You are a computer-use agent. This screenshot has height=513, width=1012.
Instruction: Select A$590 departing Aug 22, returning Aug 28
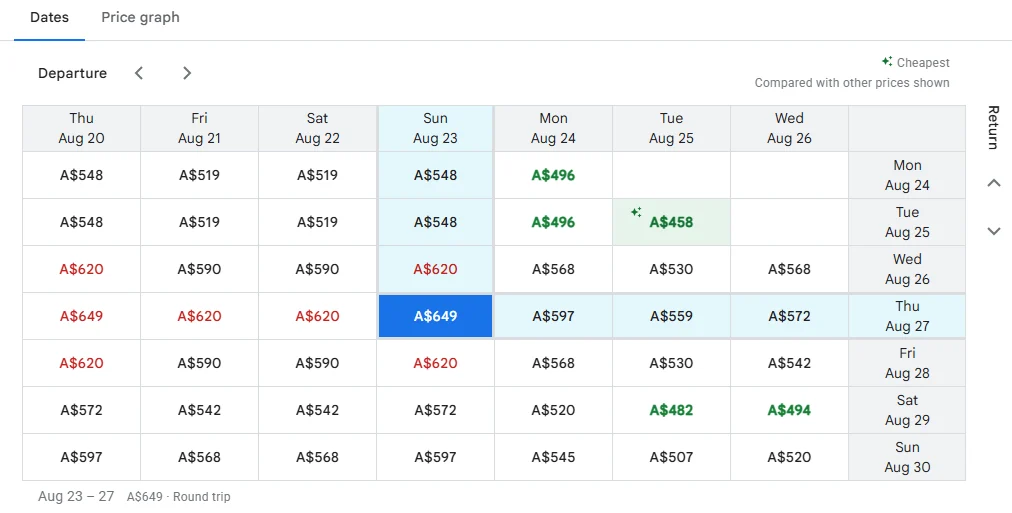pyautogui.click(x=318, y=363)
